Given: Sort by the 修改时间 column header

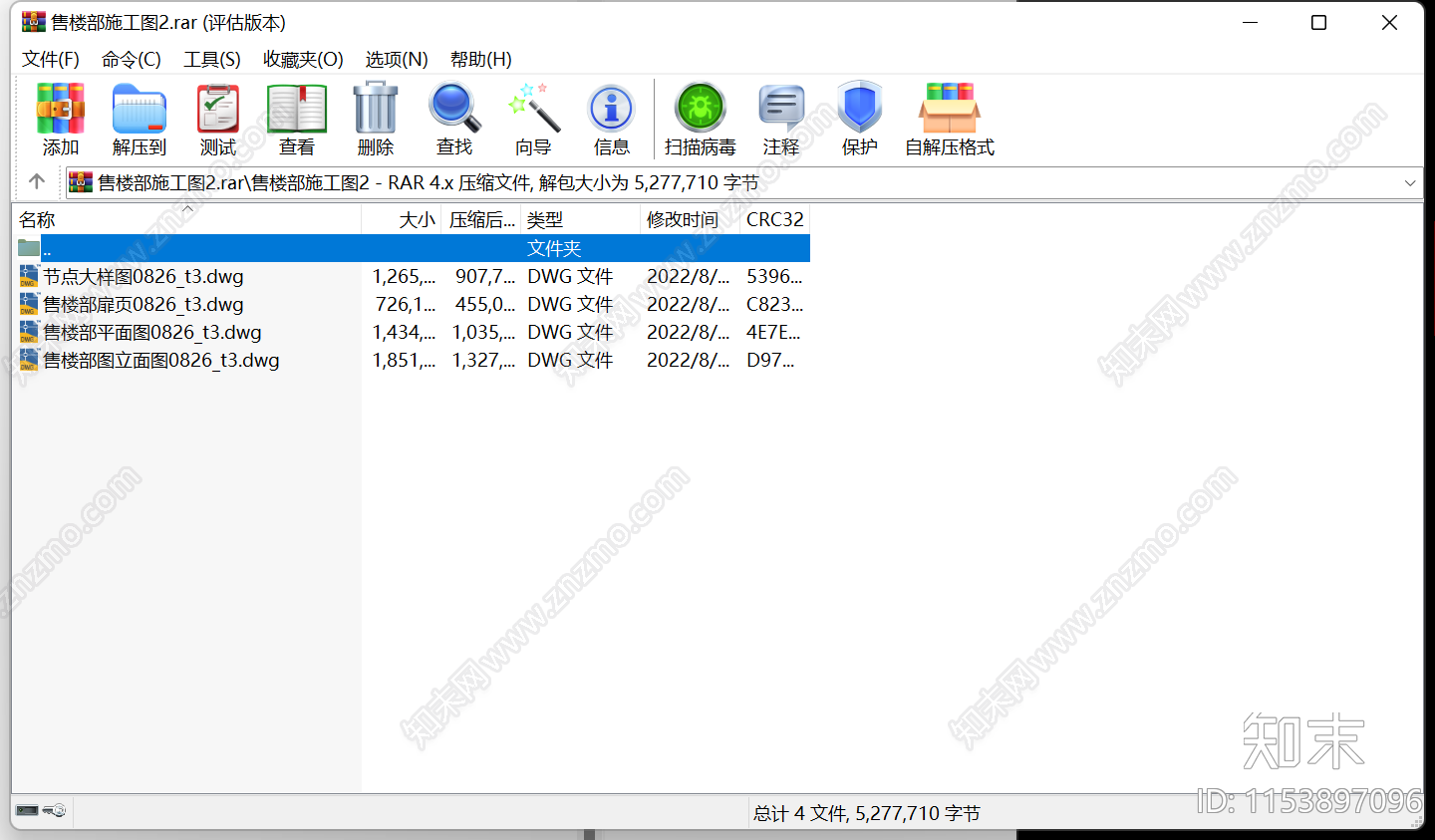Looking at the screenshot, I should 690,219.
